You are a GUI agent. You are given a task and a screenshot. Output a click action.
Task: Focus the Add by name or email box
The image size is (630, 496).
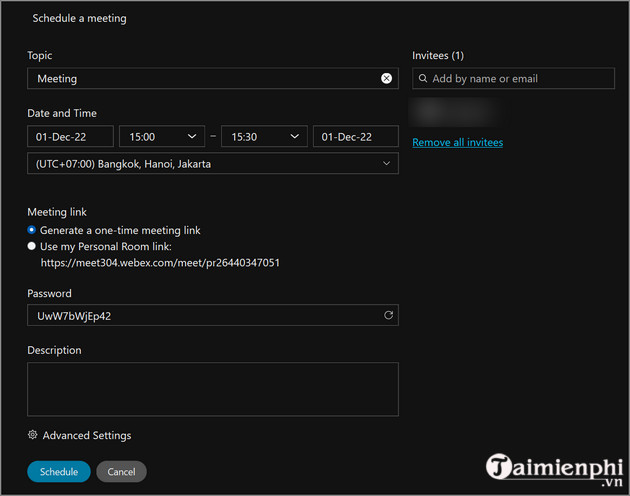click(518, 79)
